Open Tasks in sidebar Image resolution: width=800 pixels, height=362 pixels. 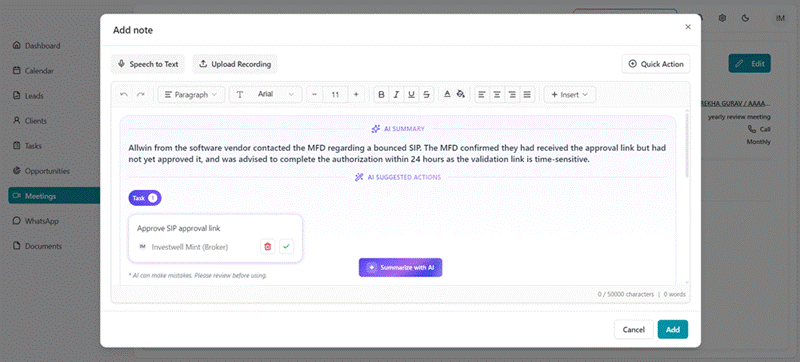pos(34,146)
